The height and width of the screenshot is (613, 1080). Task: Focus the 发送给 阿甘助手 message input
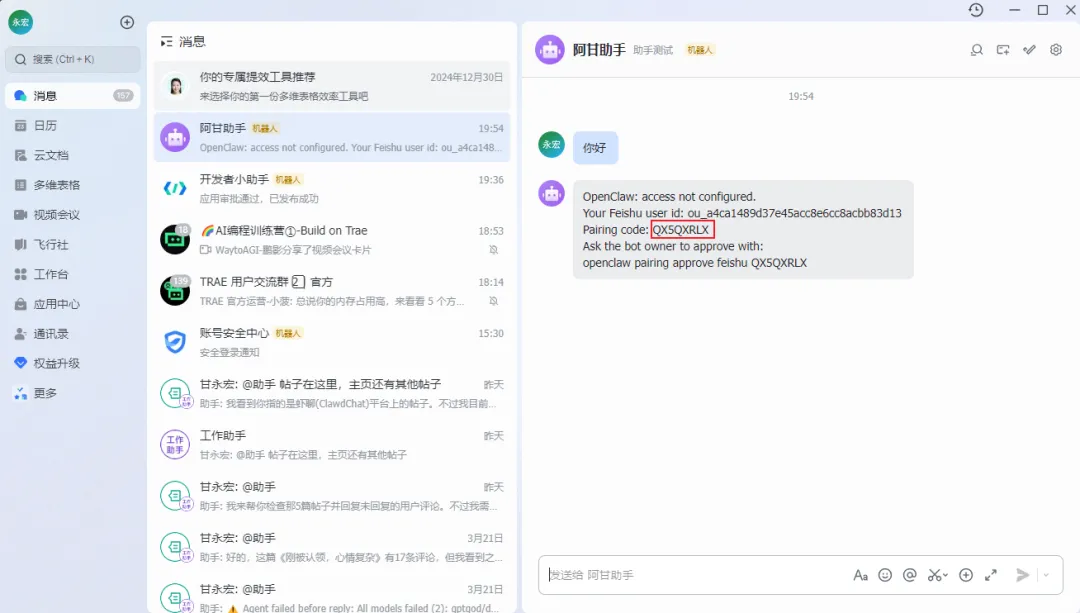(696, 575)
